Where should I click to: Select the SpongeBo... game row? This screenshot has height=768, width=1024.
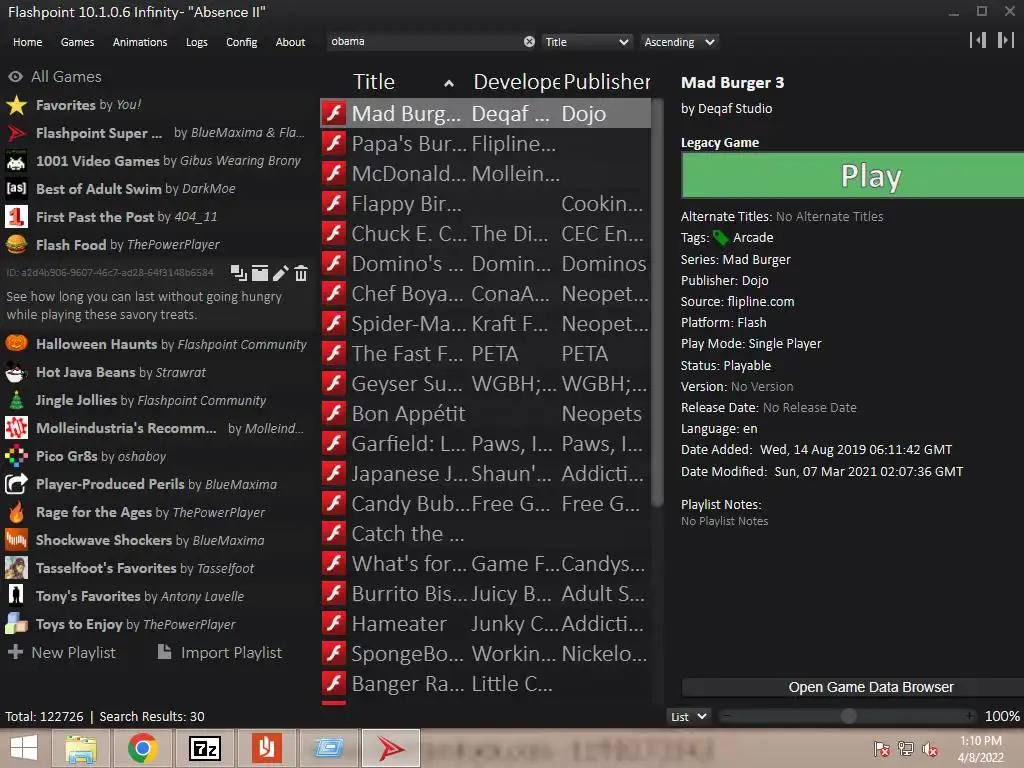(x=485, y=654)
